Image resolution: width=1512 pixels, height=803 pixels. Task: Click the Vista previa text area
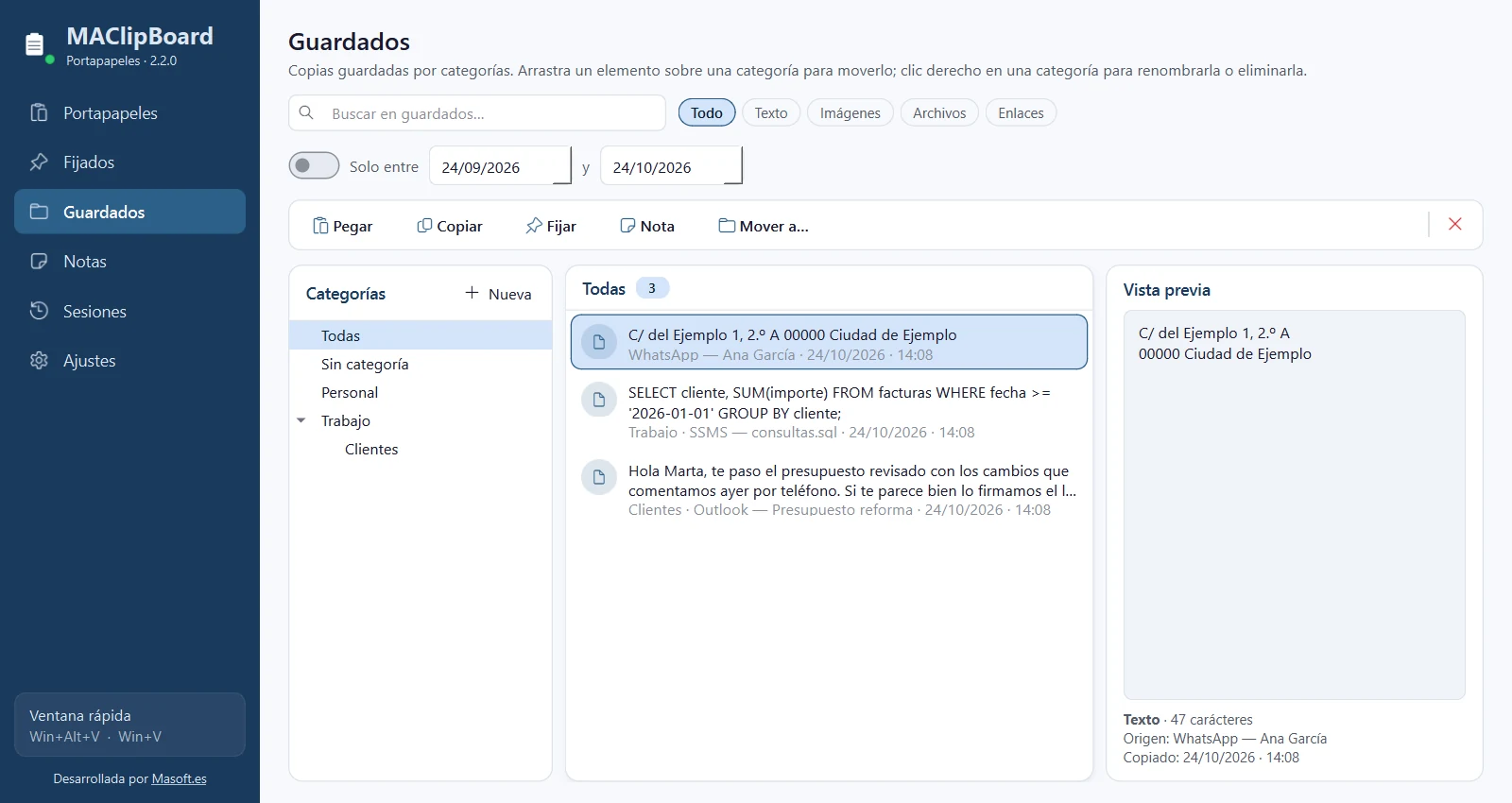1295,505
